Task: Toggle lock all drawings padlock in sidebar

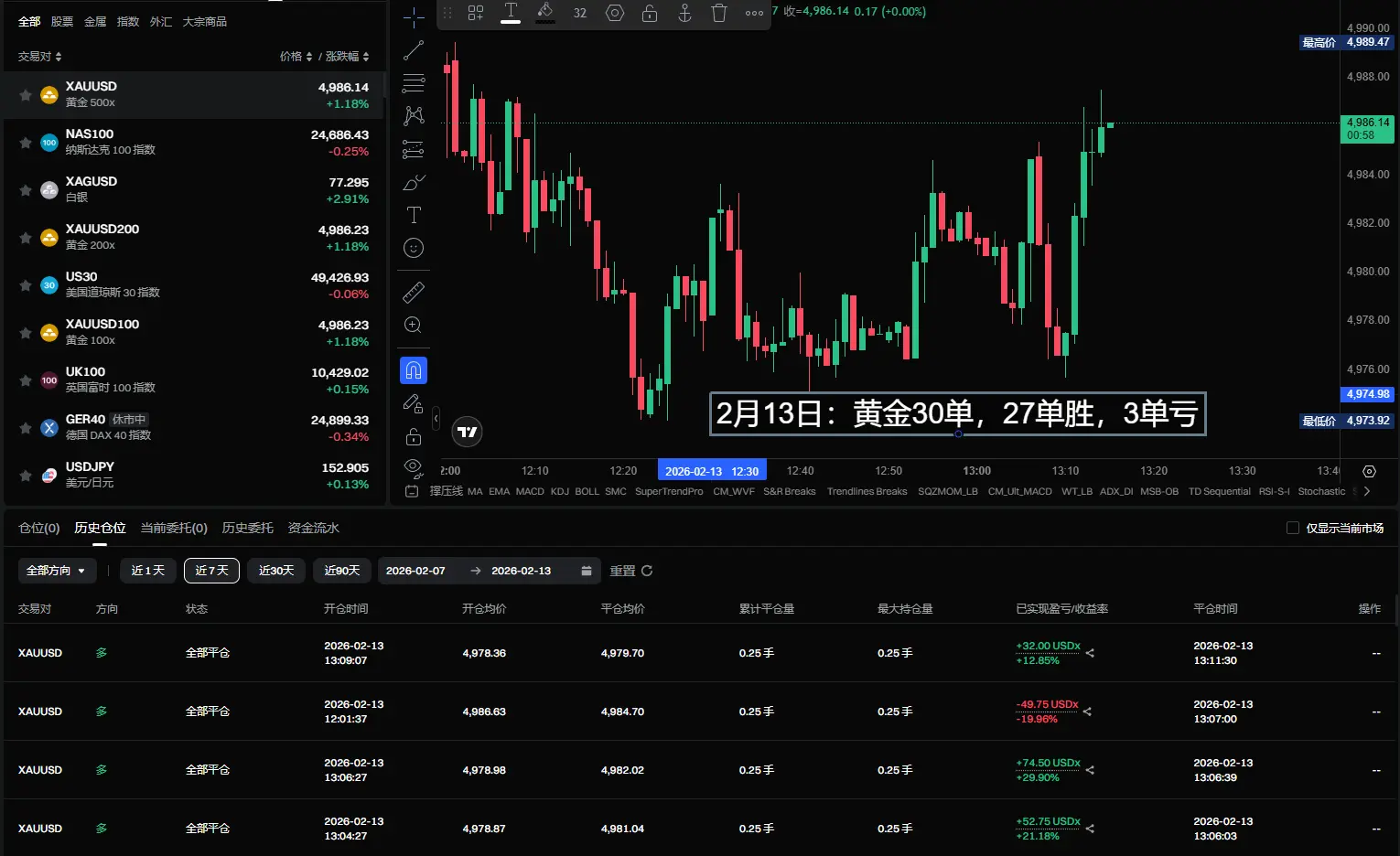Action: click(414, 436)
